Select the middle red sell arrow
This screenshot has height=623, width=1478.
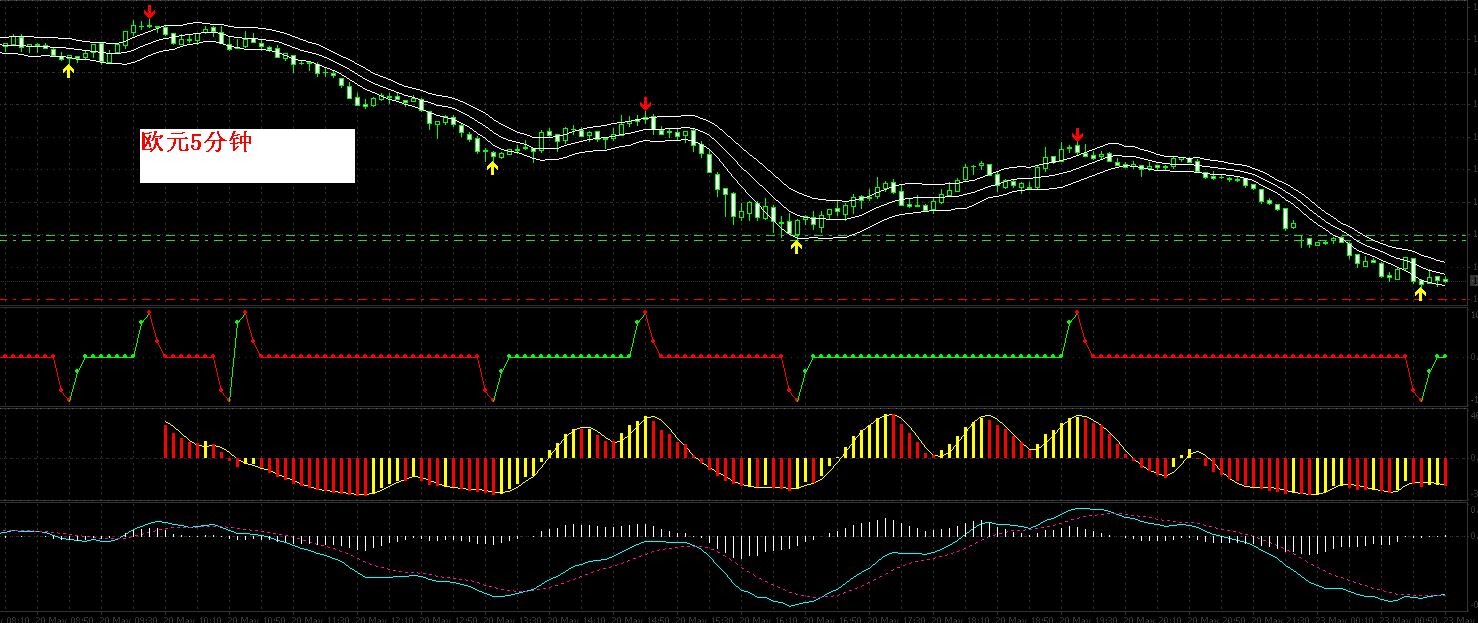(646, 104)
